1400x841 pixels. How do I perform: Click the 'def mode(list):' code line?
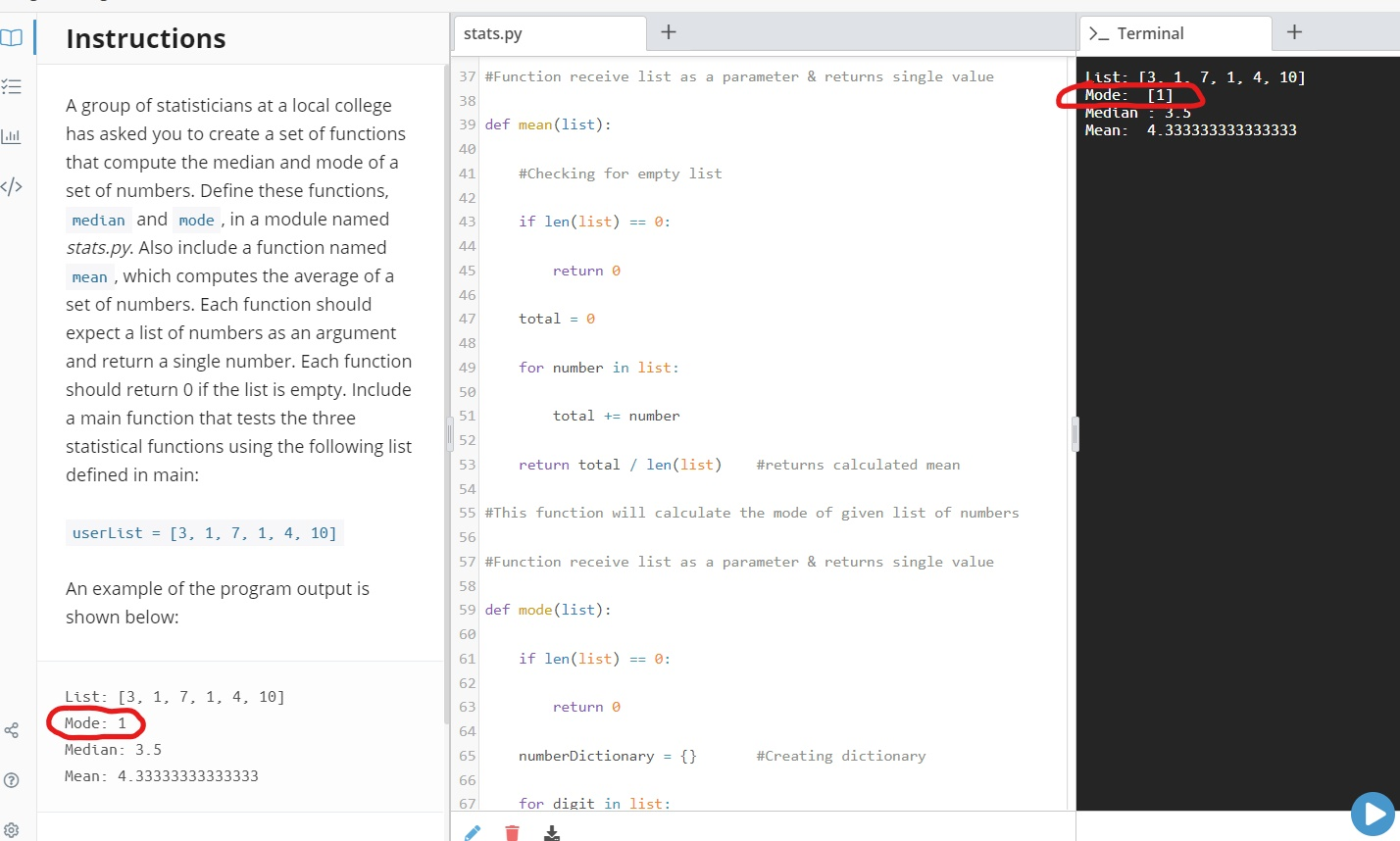[x=548, y=610]
